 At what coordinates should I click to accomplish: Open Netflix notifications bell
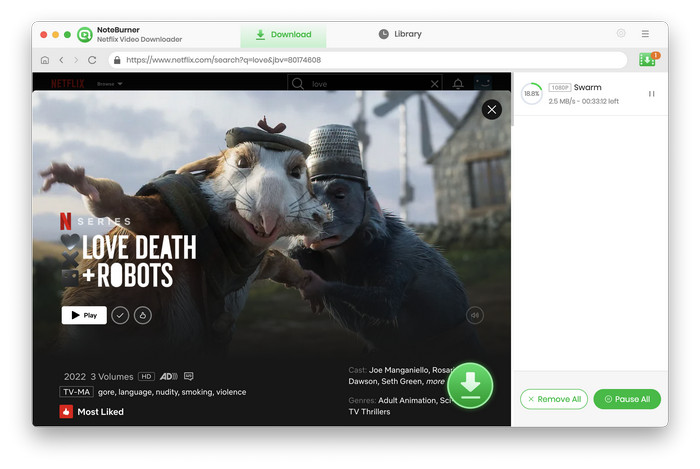point(458,83)
